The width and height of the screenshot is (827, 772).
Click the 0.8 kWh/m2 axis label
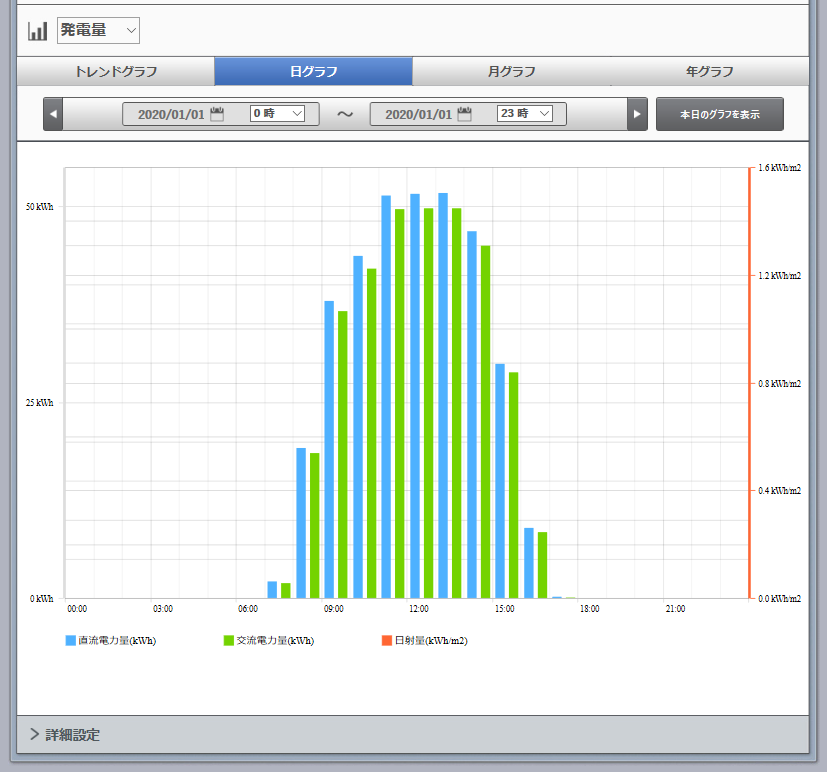point(780,383)
